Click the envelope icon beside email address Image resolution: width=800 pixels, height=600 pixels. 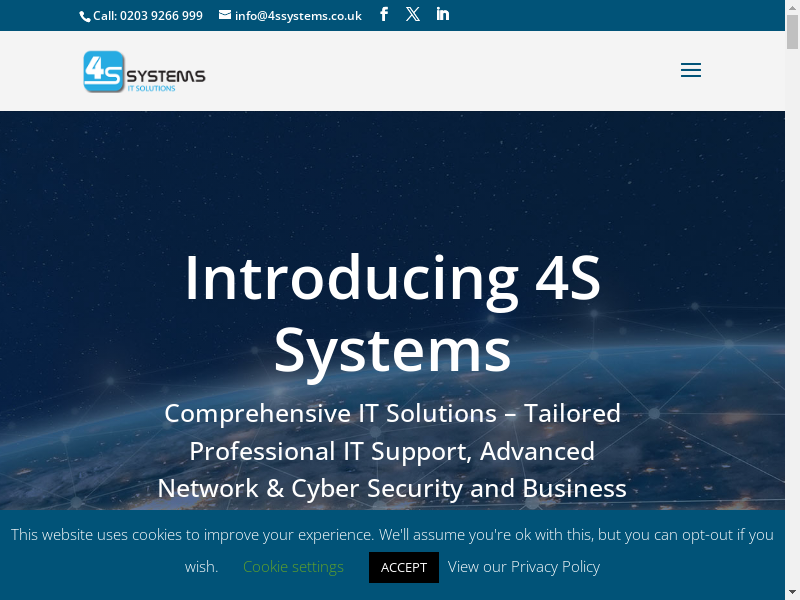click(x=224, y=15)
